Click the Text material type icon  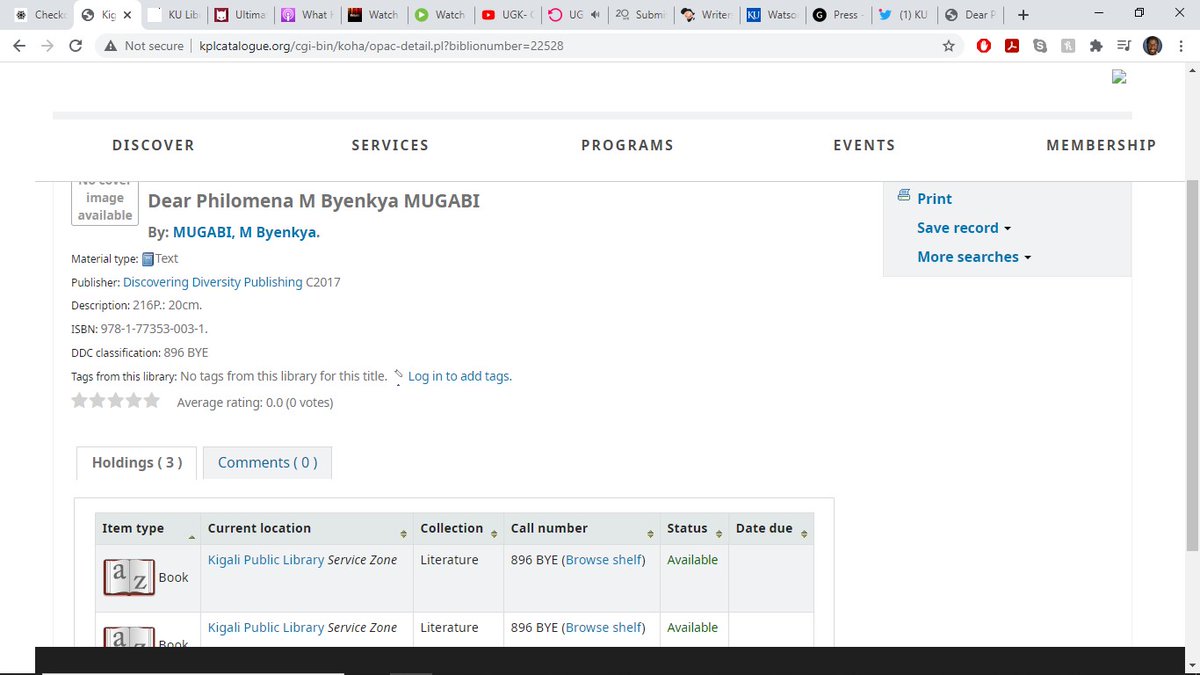148,259
